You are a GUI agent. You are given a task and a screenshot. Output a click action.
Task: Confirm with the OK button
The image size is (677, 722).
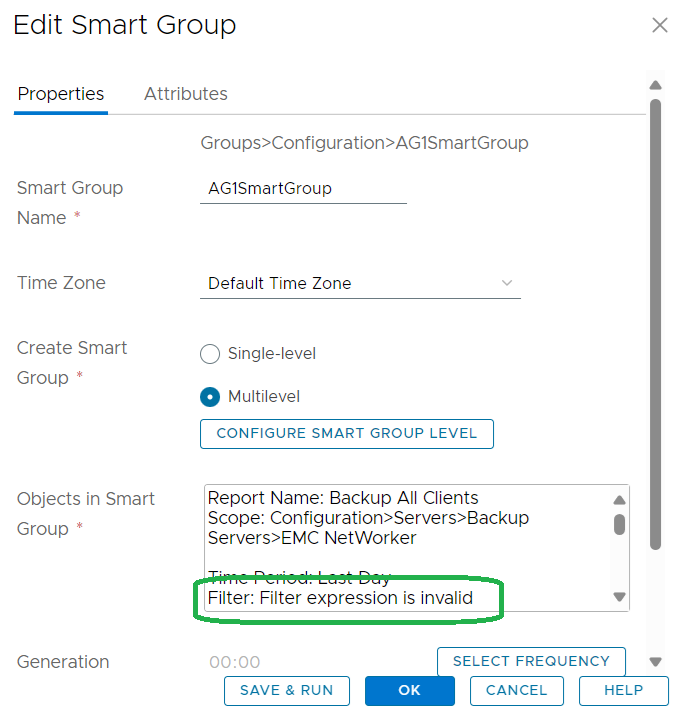[x=409, y=690]
